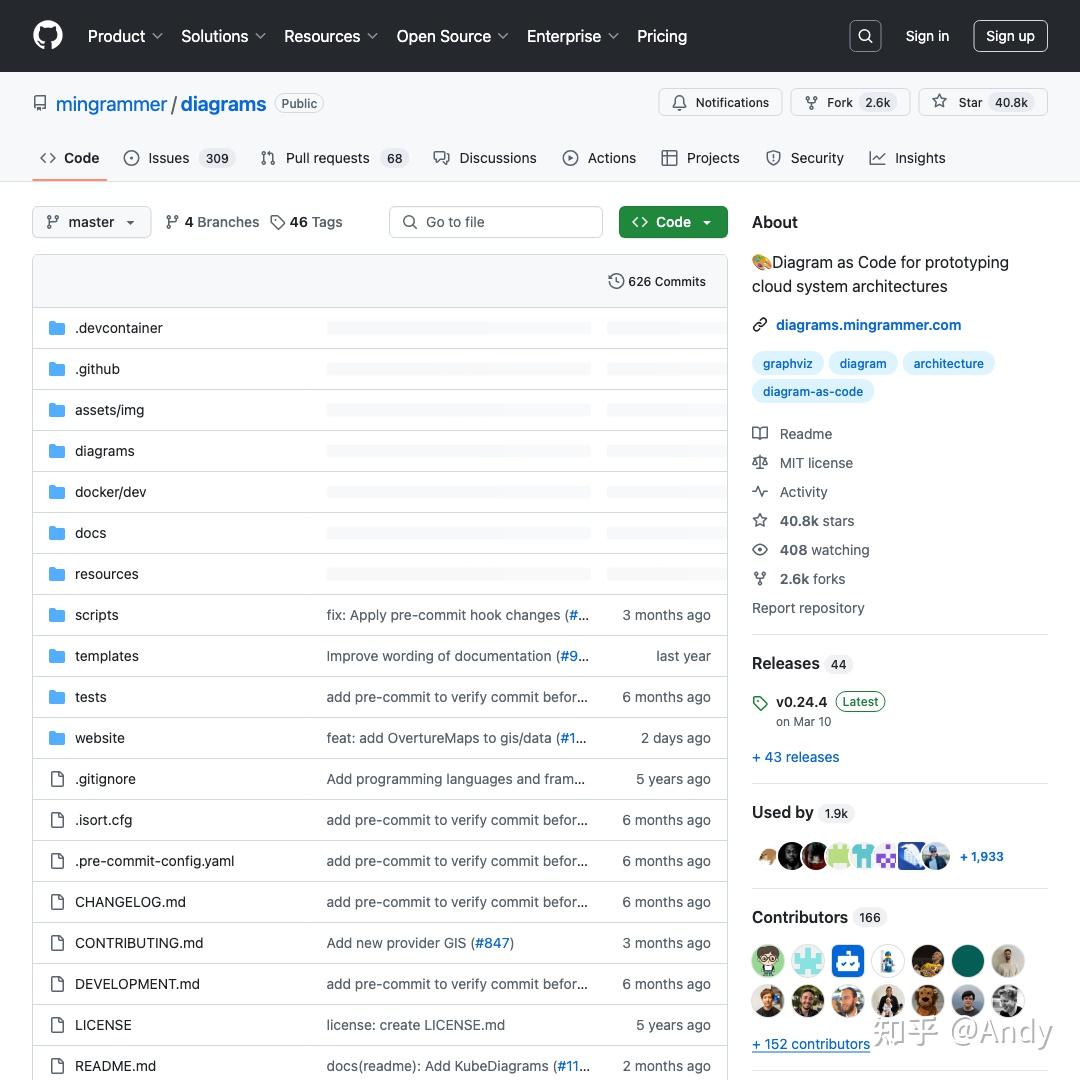The height and width of the screenshot is (1080, 1080).
Task: Click the graphviz topic tag
Action: click(787, 363)
